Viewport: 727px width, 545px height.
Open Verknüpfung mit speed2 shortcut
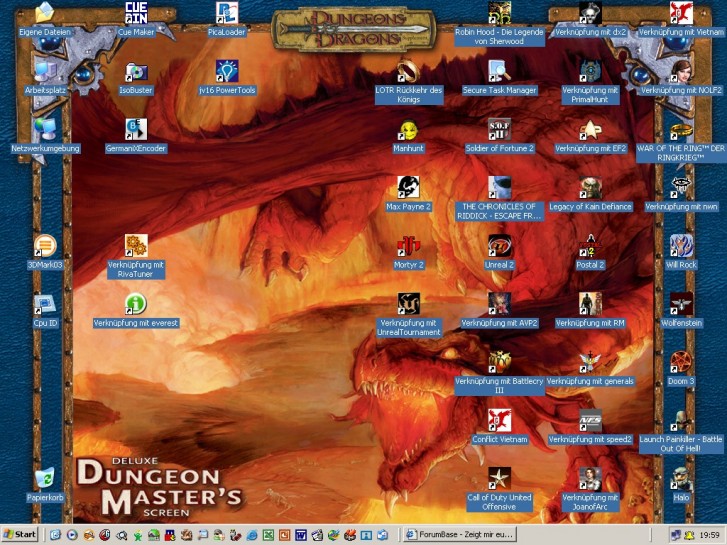click(590, 420)
